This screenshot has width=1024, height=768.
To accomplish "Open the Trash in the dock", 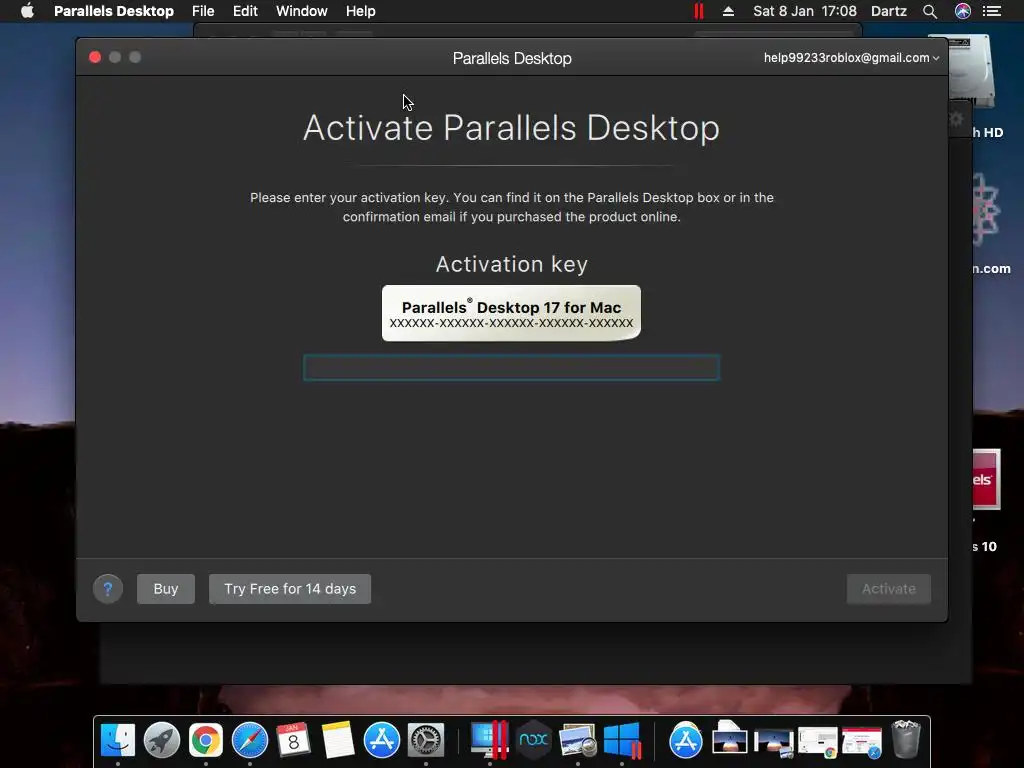I will click(x=906, y=739).
